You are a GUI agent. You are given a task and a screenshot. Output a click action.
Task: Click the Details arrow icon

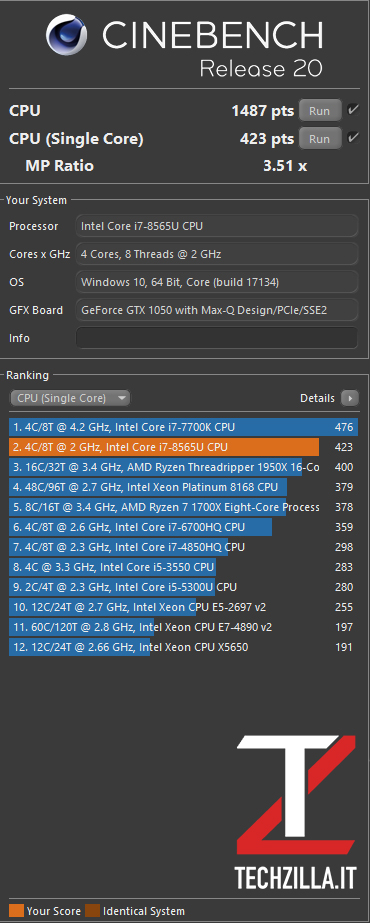click(x=349, y=399)
